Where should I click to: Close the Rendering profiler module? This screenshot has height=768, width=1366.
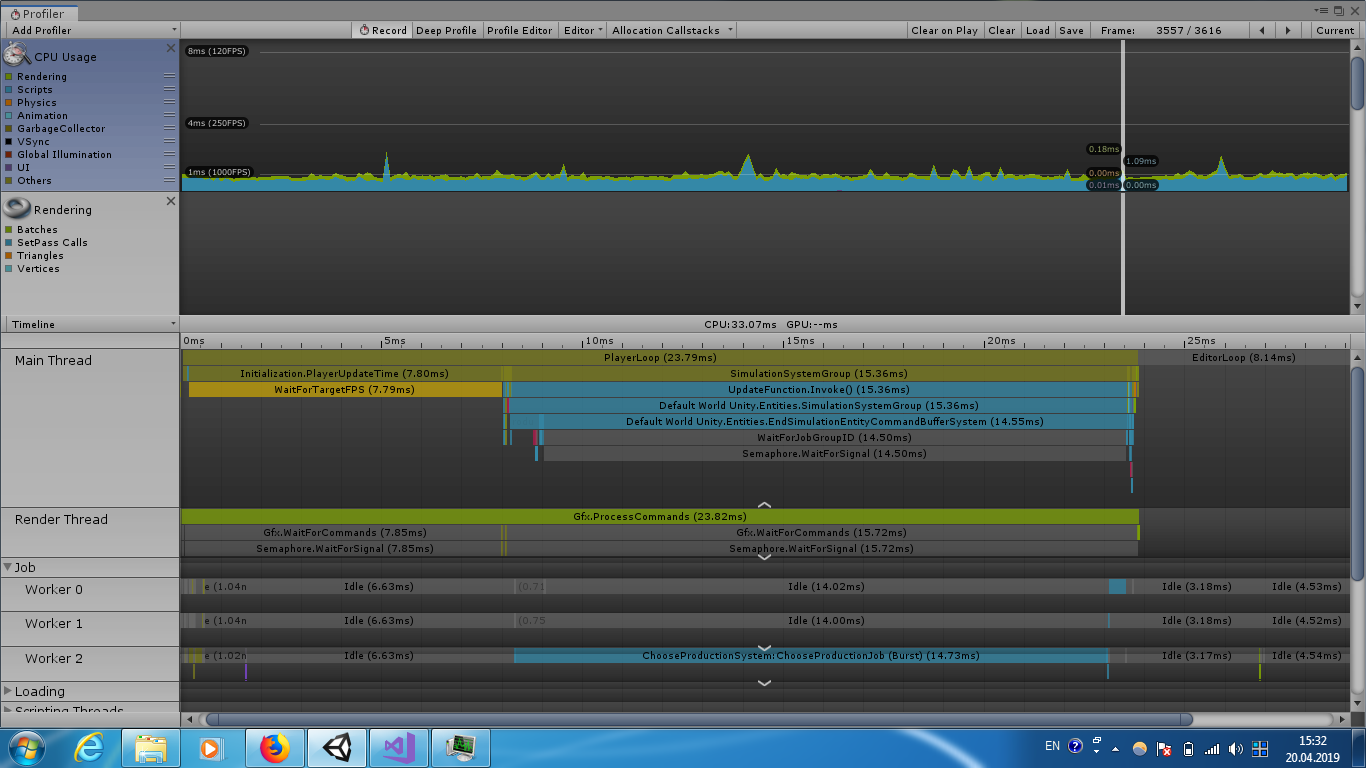[x=170, y=201]
